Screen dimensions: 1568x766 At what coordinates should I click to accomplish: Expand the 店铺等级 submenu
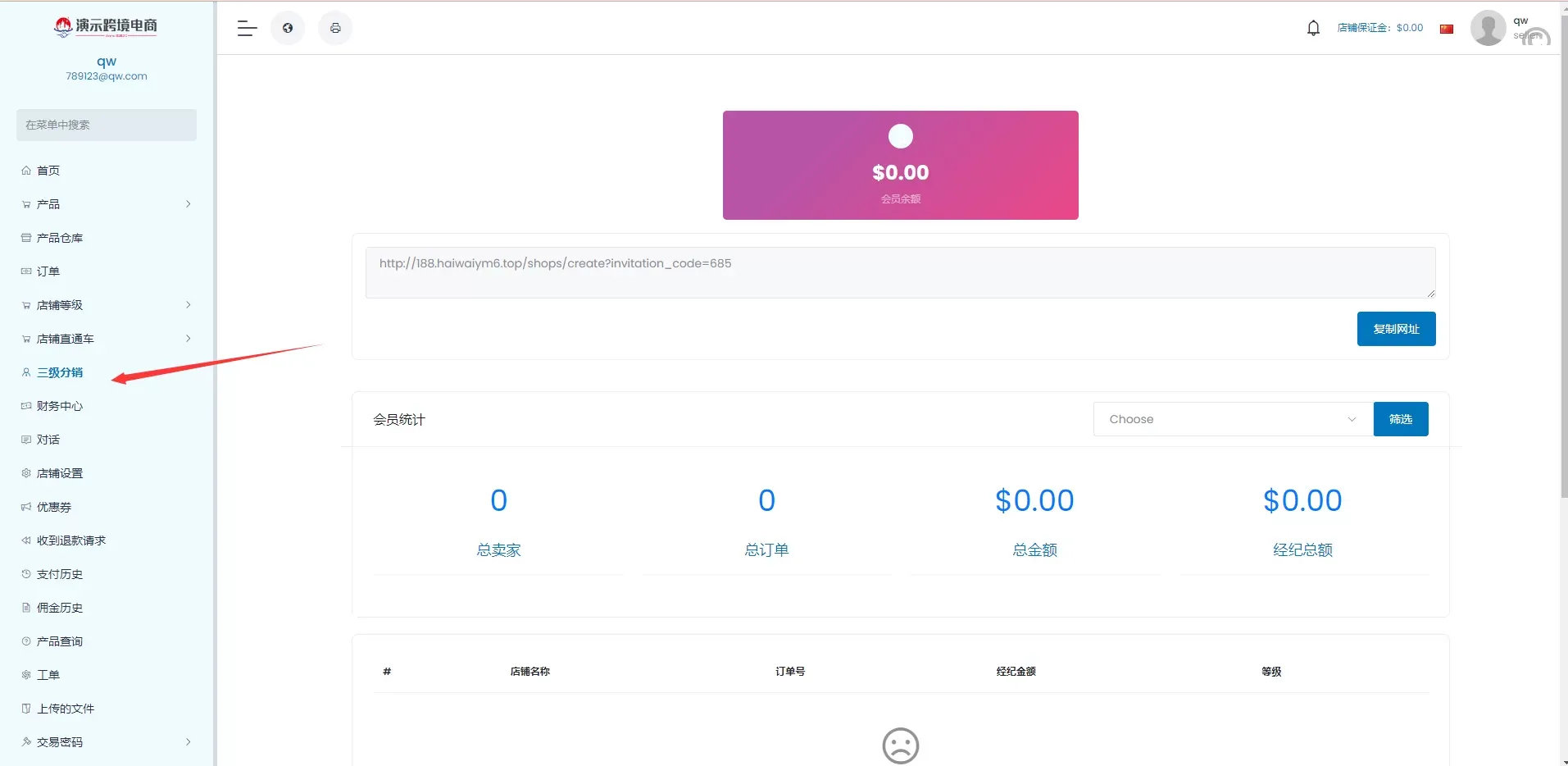[107, 305]
